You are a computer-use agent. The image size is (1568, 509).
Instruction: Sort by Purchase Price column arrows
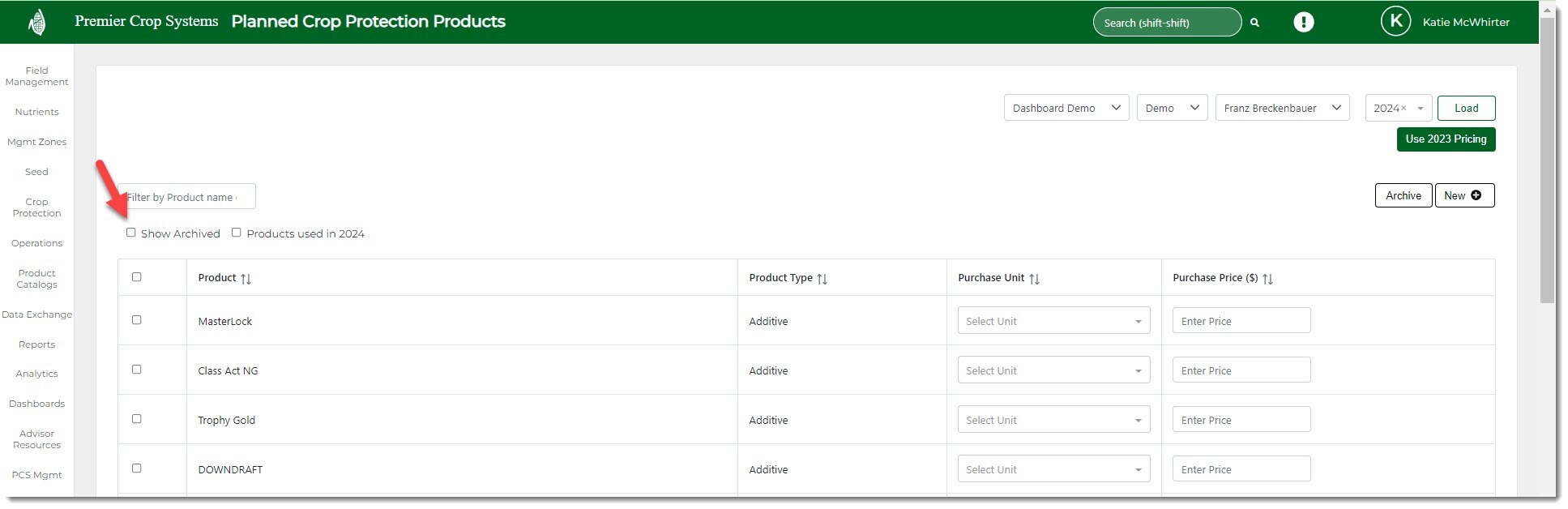pos(1267,279)
